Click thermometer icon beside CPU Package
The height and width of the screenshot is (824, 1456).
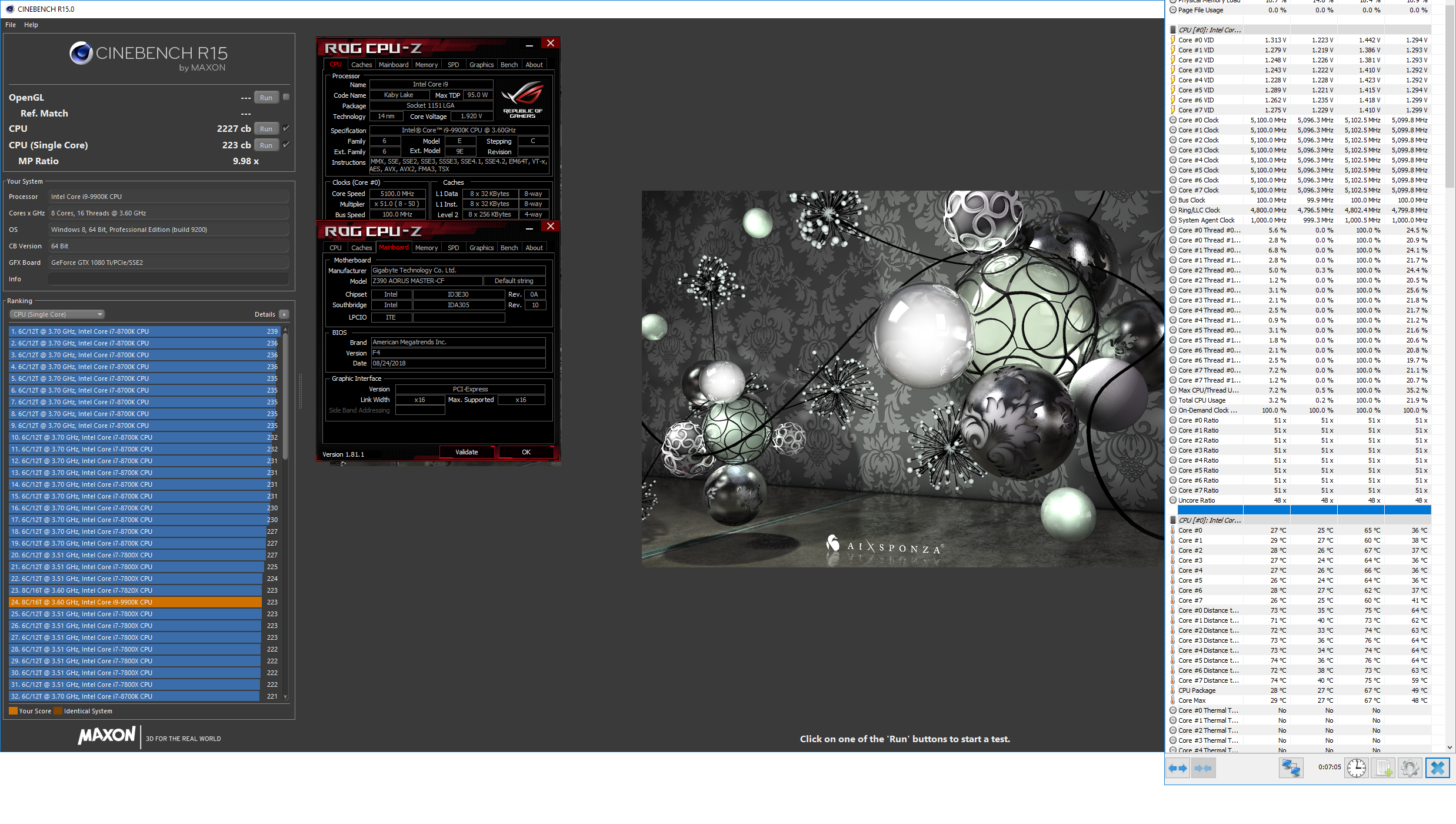coord(1172,690)
